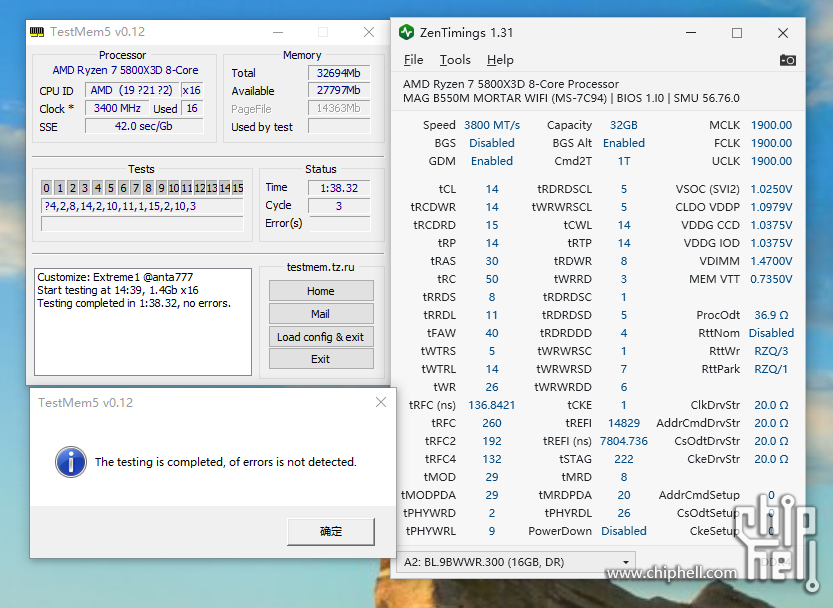
Task: Open the File menu in ZenTimings
Action: (413, 60)
